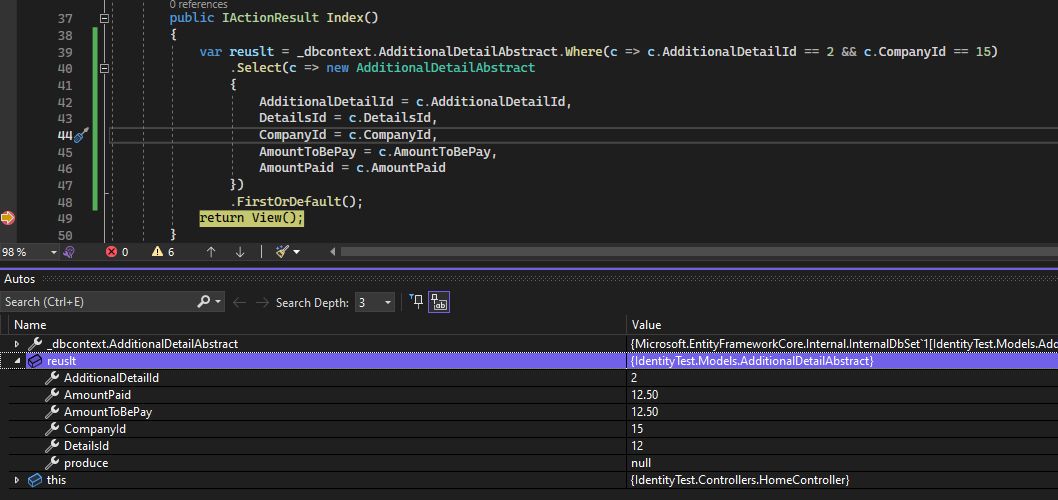Click the wrench icon next to DetailsId

52,446
